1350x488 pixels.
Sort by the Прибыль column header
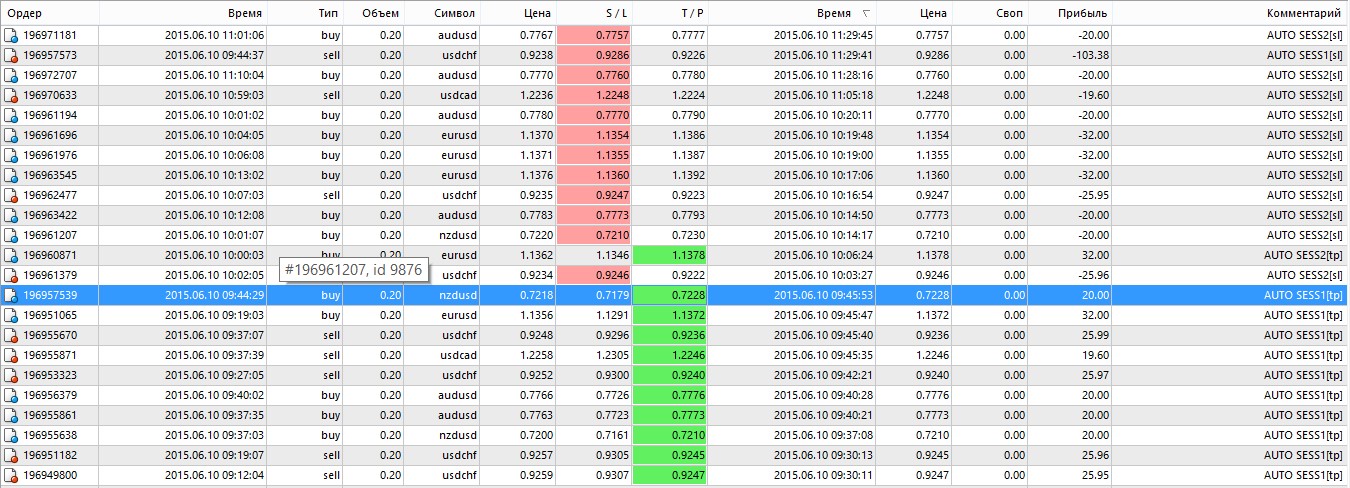click(x=1070, y=13)
